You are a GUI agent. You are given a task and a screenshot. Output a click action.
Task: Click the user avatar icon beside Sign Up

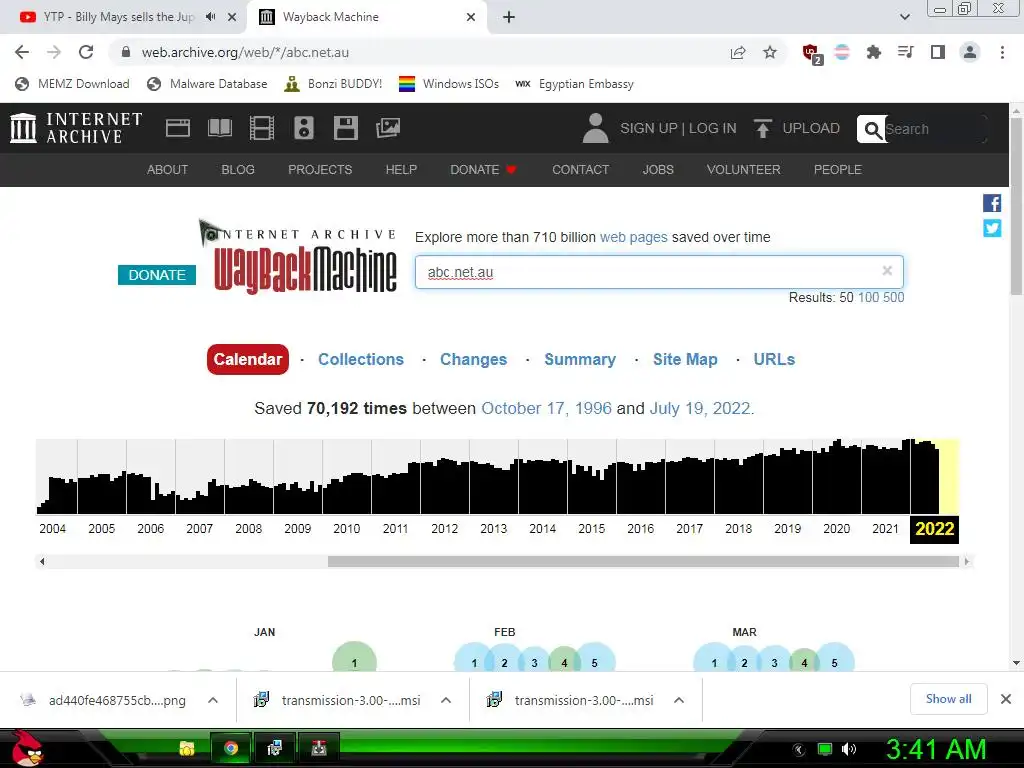click(595, 128)
